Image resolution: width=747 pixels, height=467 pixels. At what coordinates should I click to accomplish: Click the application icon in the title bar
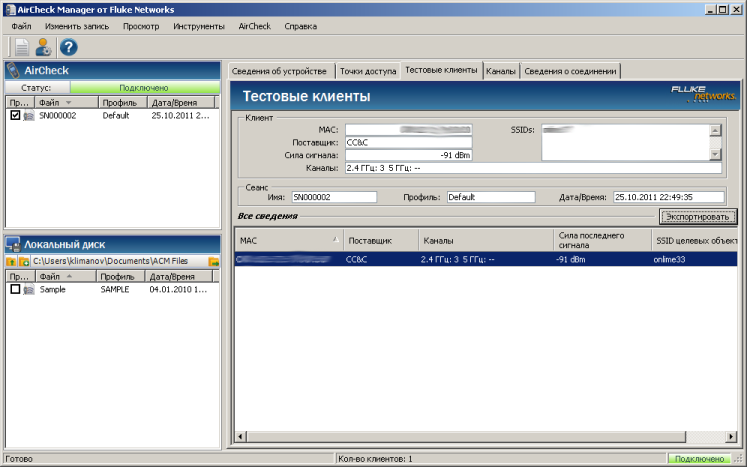pos(10,10)
